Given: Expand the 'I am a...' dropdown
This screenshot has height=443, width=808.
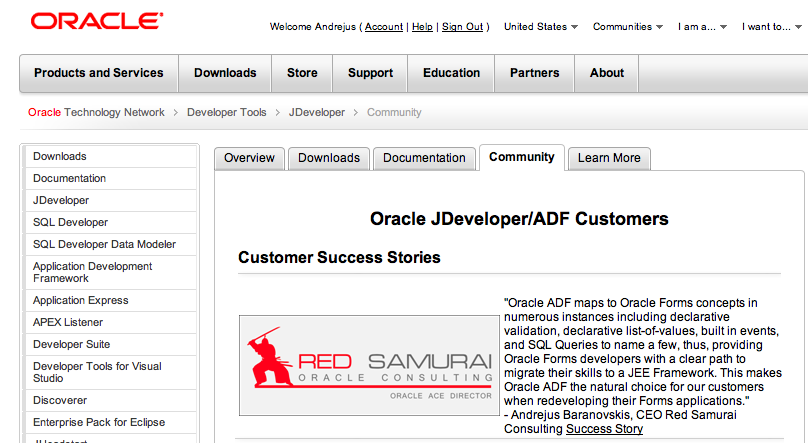Looking at the screenshot, I should pyautogui.click(x=702, y=27).
